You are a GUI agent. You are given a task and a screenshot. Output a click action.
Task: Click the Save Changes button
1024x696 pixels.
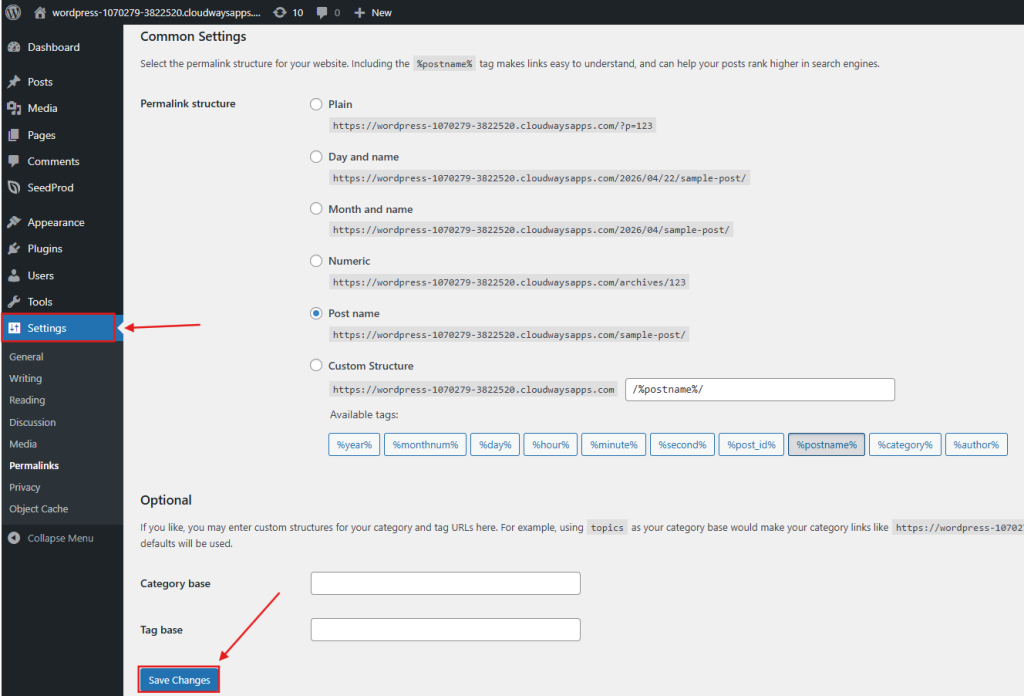(x=179, y=680)
